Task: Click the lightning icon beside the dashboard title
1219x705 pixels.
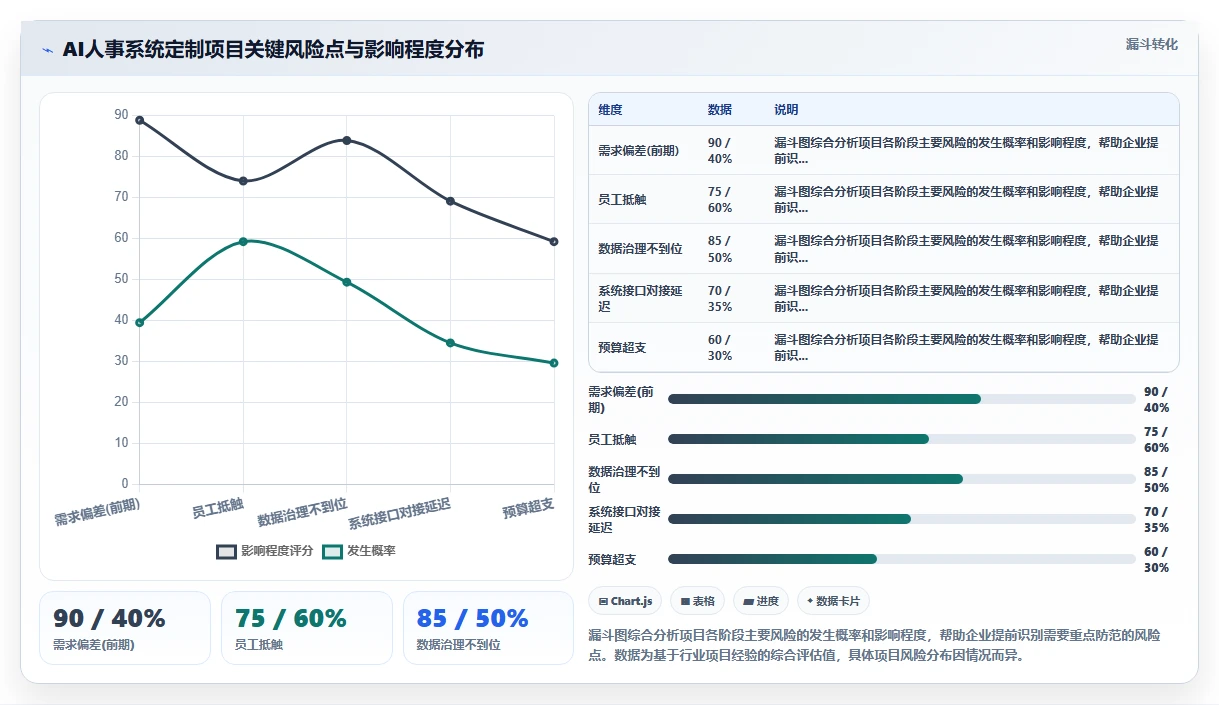Action: (x=47, y=50)
